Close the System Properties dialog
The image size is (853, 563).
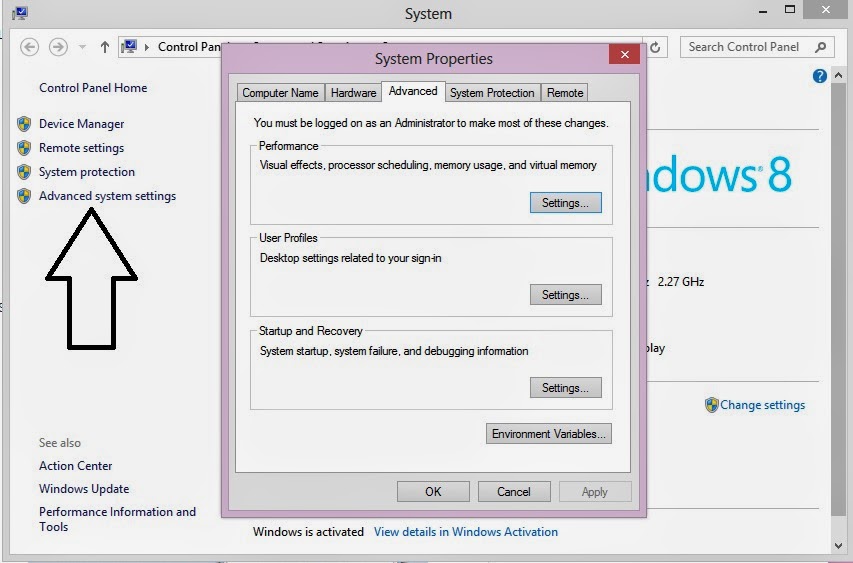click(x=624, y=54)
